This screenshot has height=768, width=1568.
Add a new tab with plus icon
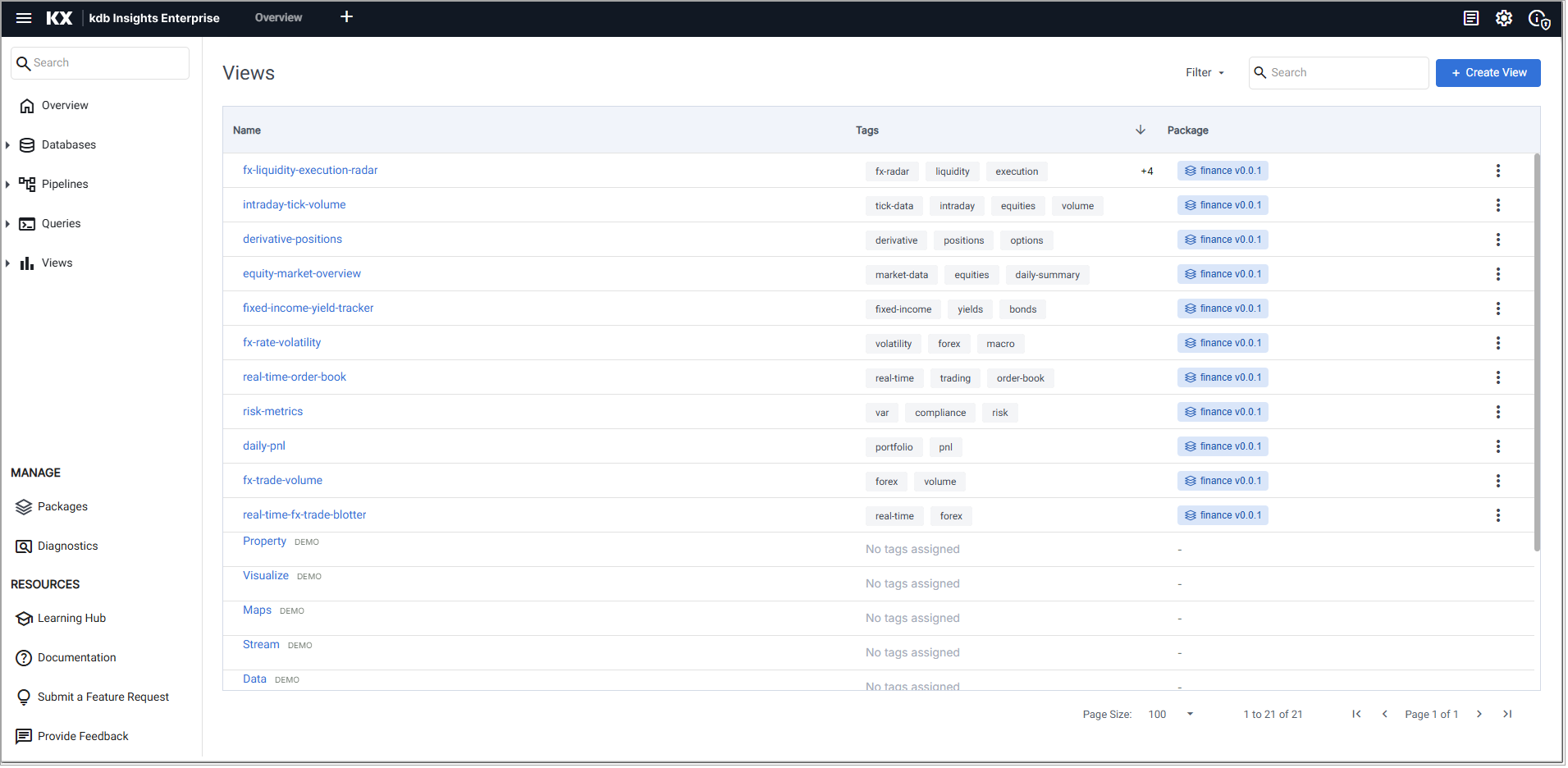point(346,17)
